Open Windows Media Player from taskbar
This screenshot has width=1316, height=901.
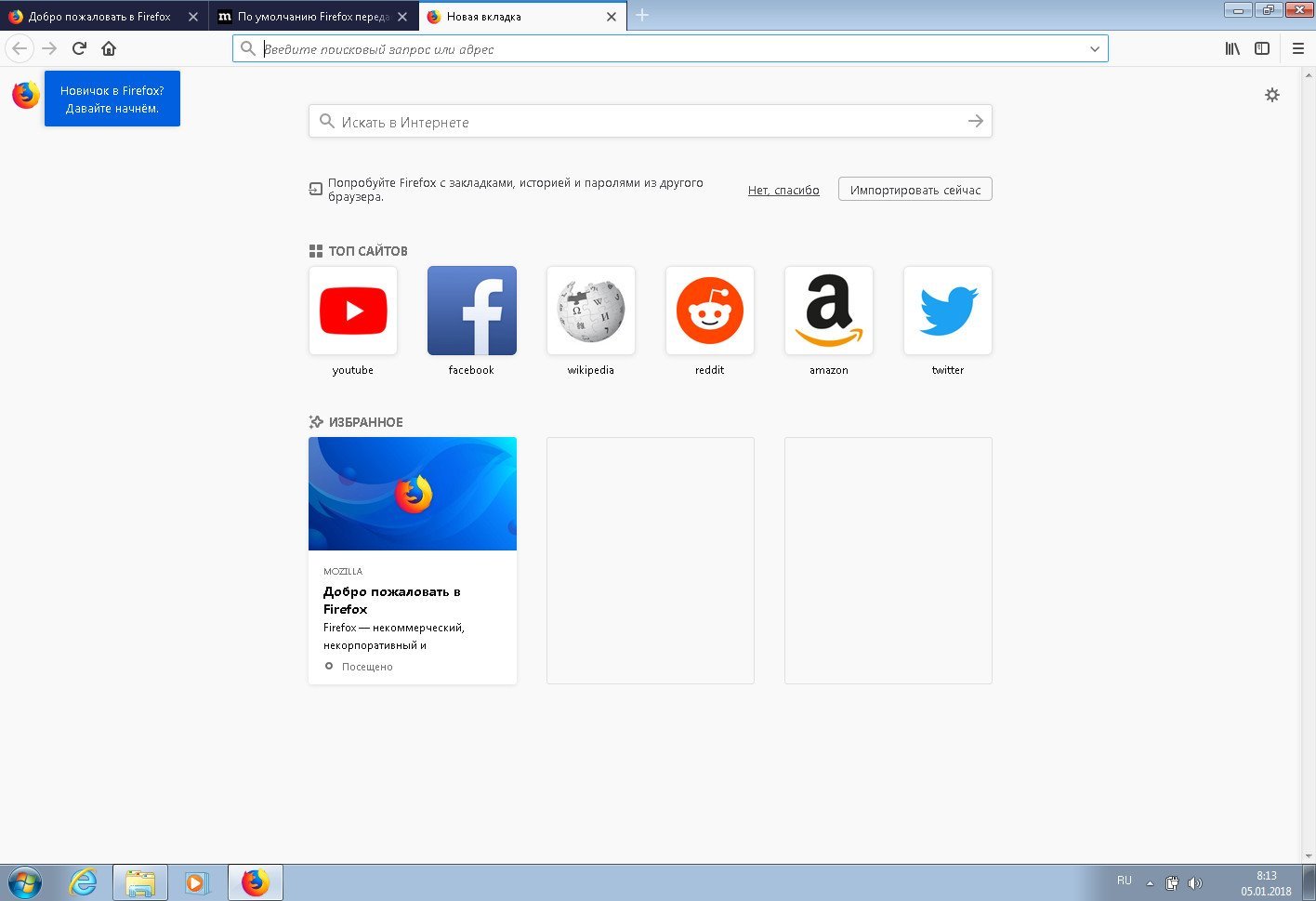click(197, 881)
